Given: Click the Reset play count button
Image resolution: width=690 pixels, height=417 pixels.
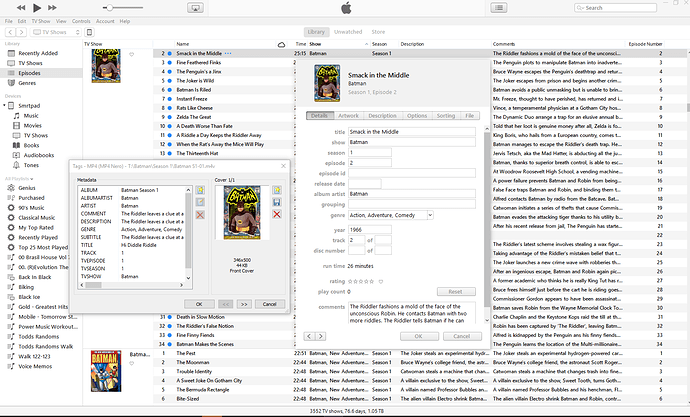Looking at the screenshot, I should click(x=456, y=292).
